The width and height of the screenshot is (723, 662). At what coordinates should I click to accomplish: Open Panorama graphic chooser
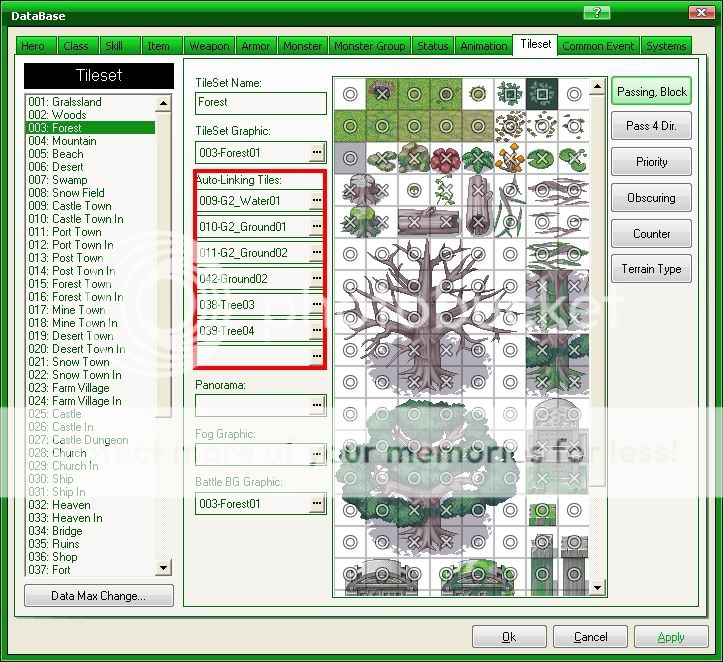coord(317,404)
